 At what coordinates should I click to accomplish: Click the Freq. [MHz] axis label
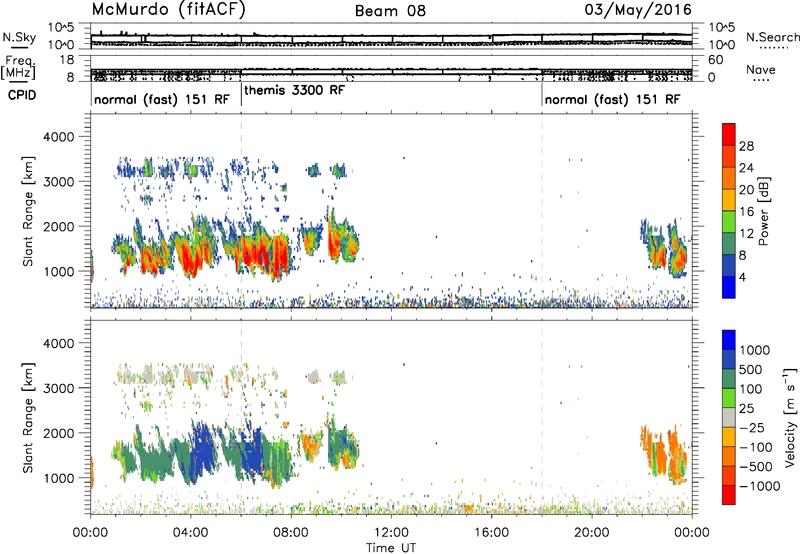coord(18,68)
